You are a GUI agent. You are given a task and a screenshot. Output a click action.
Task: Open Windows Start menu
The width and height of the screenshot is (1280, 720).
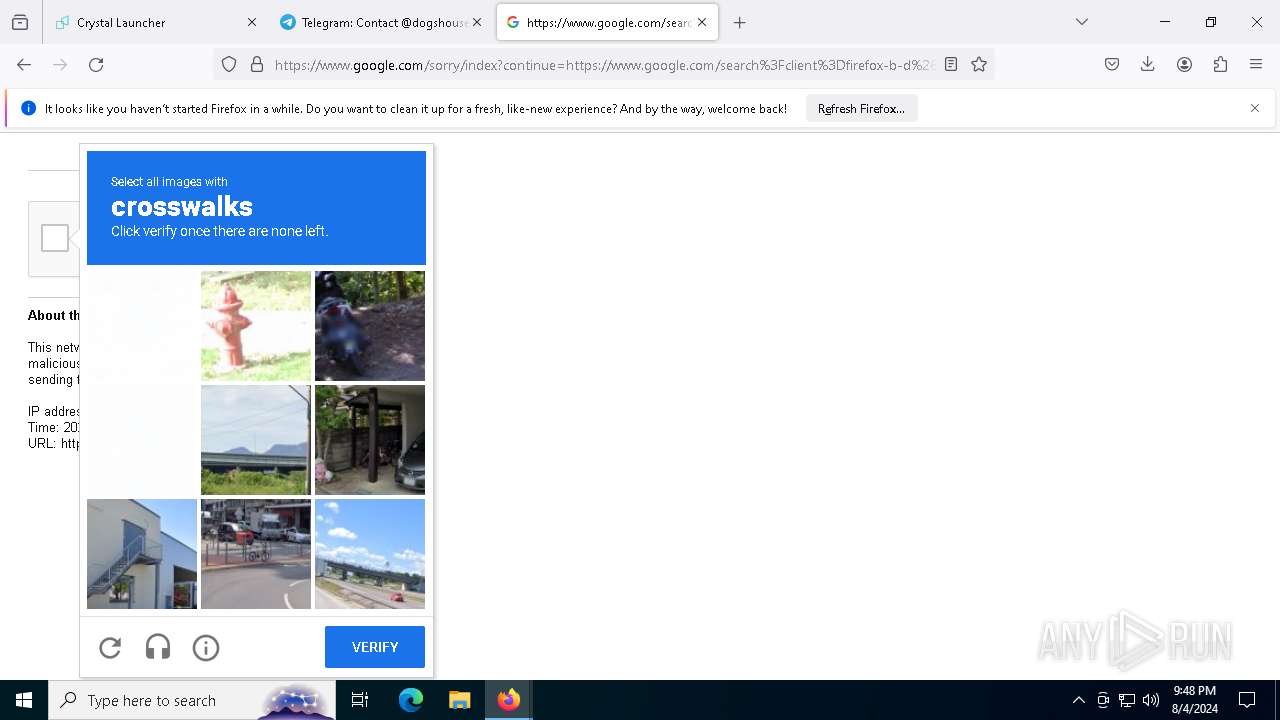(24, 700)
